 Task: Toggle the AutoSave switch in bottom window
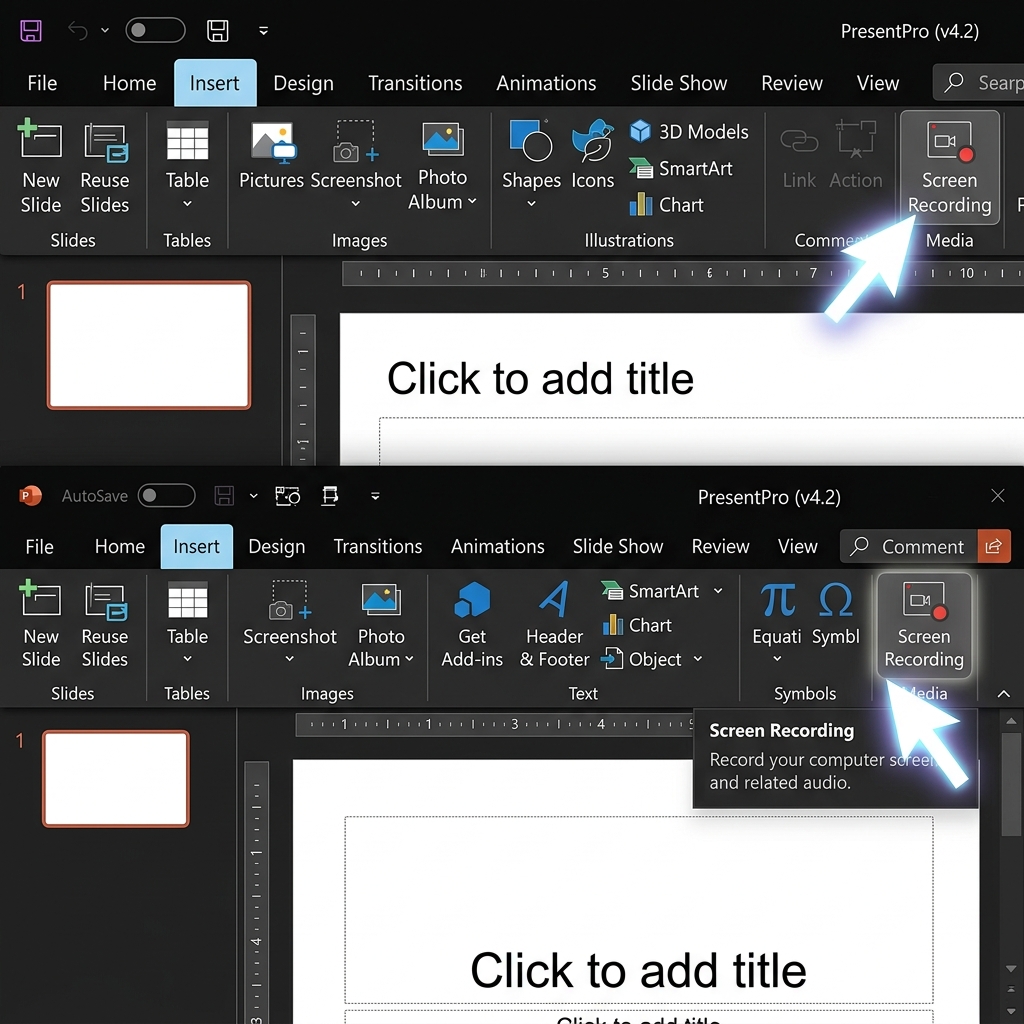166,496
